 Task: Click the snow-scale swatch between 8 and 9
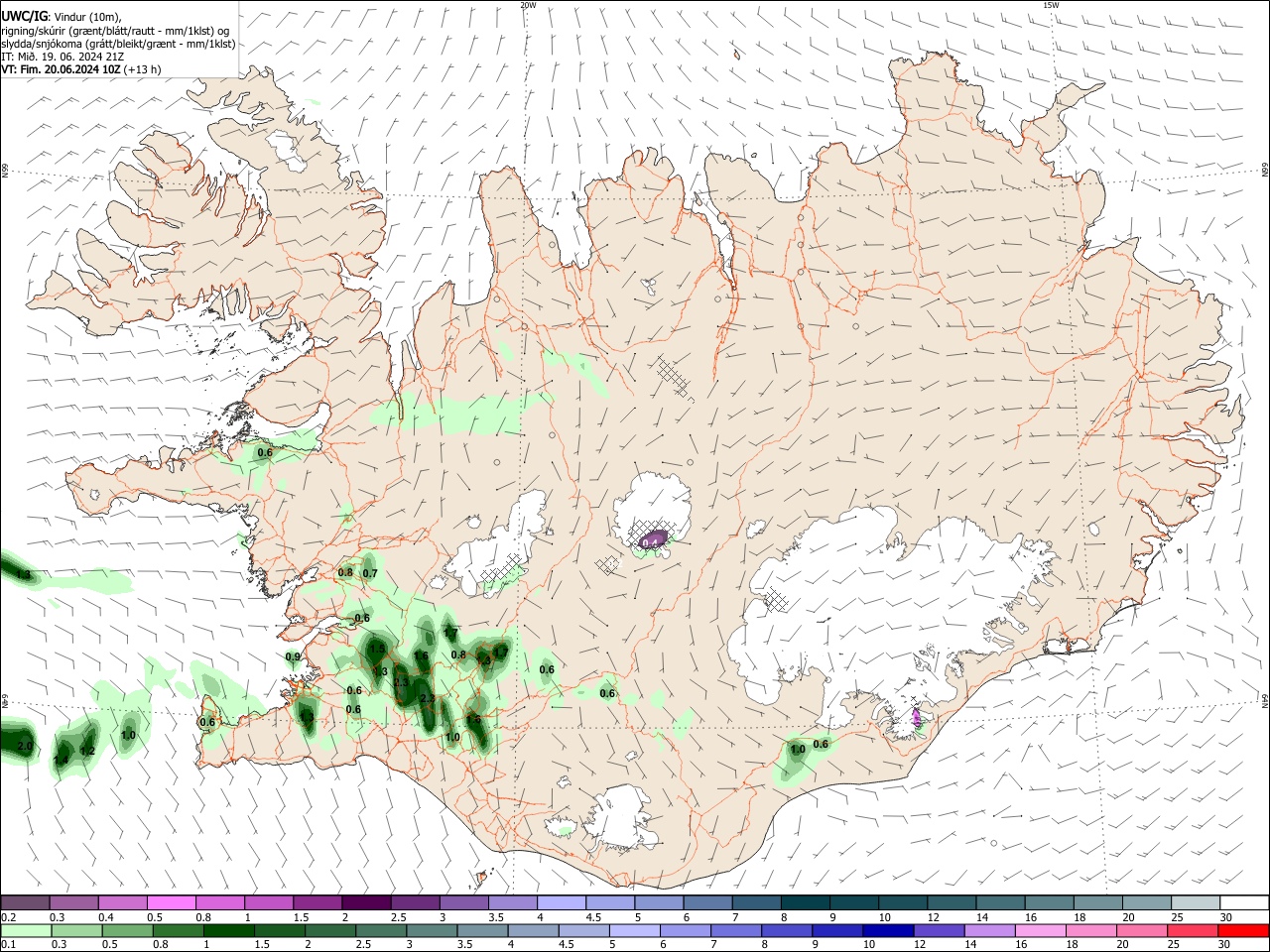(x=806, y=903)
